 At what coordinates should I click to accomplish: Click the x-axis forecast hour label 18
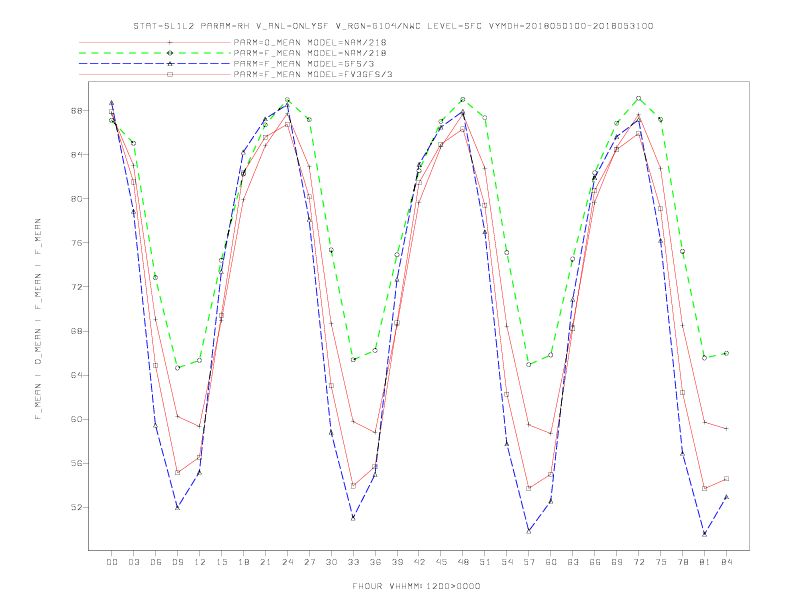[243, 562]
